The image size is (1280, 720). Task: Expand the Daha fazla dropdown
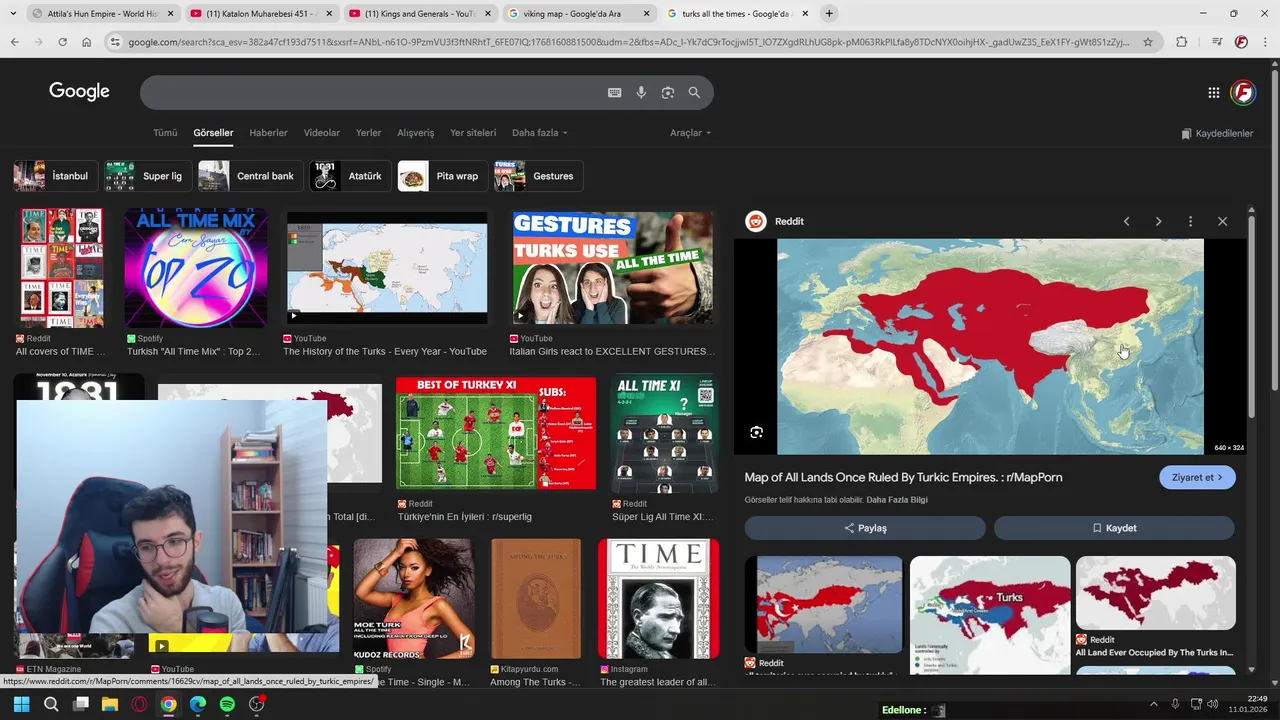[x=540, y=133]
